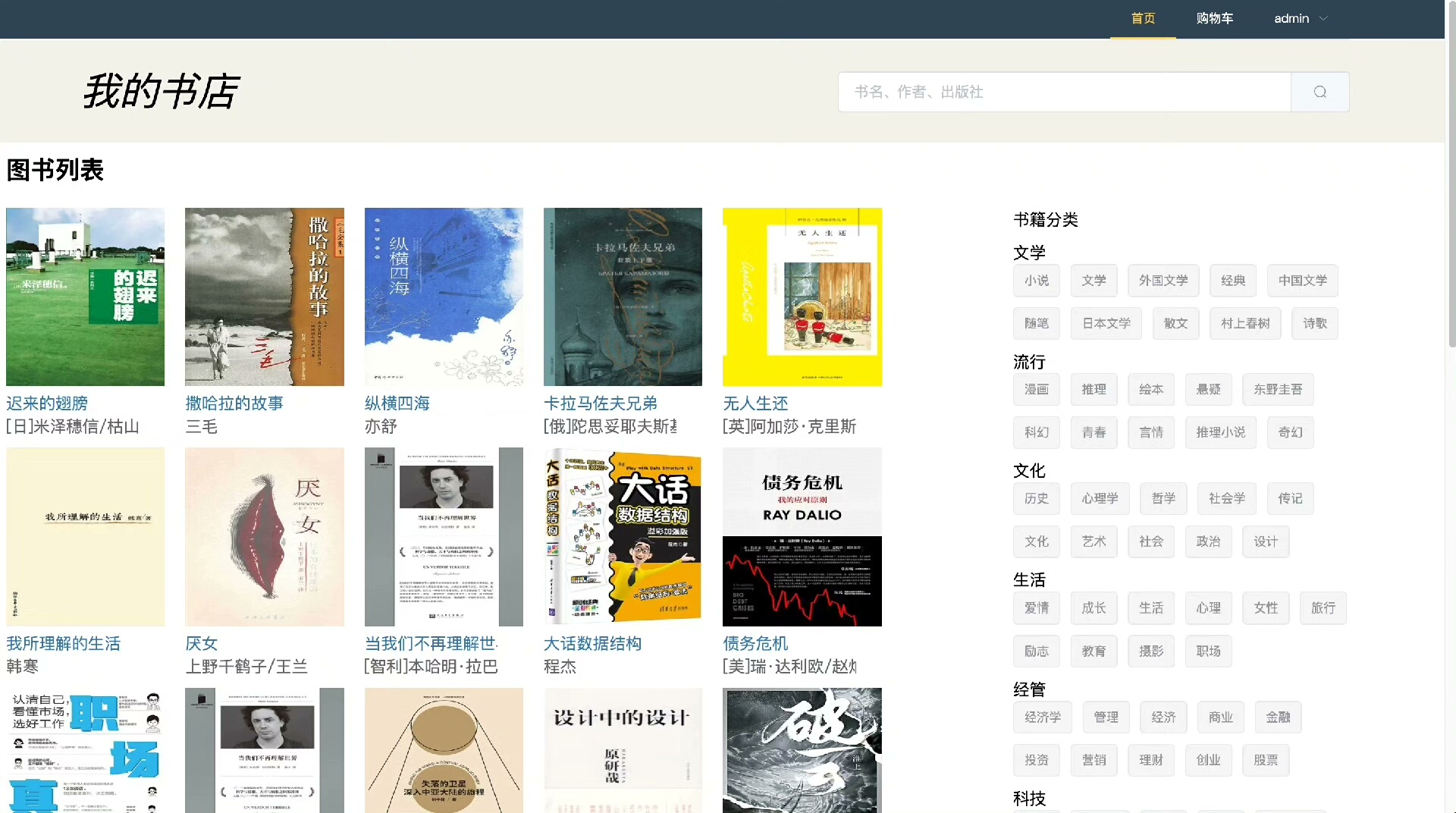
Task: Click the 大话数据结构 title link
Action: tap(592, 644)
